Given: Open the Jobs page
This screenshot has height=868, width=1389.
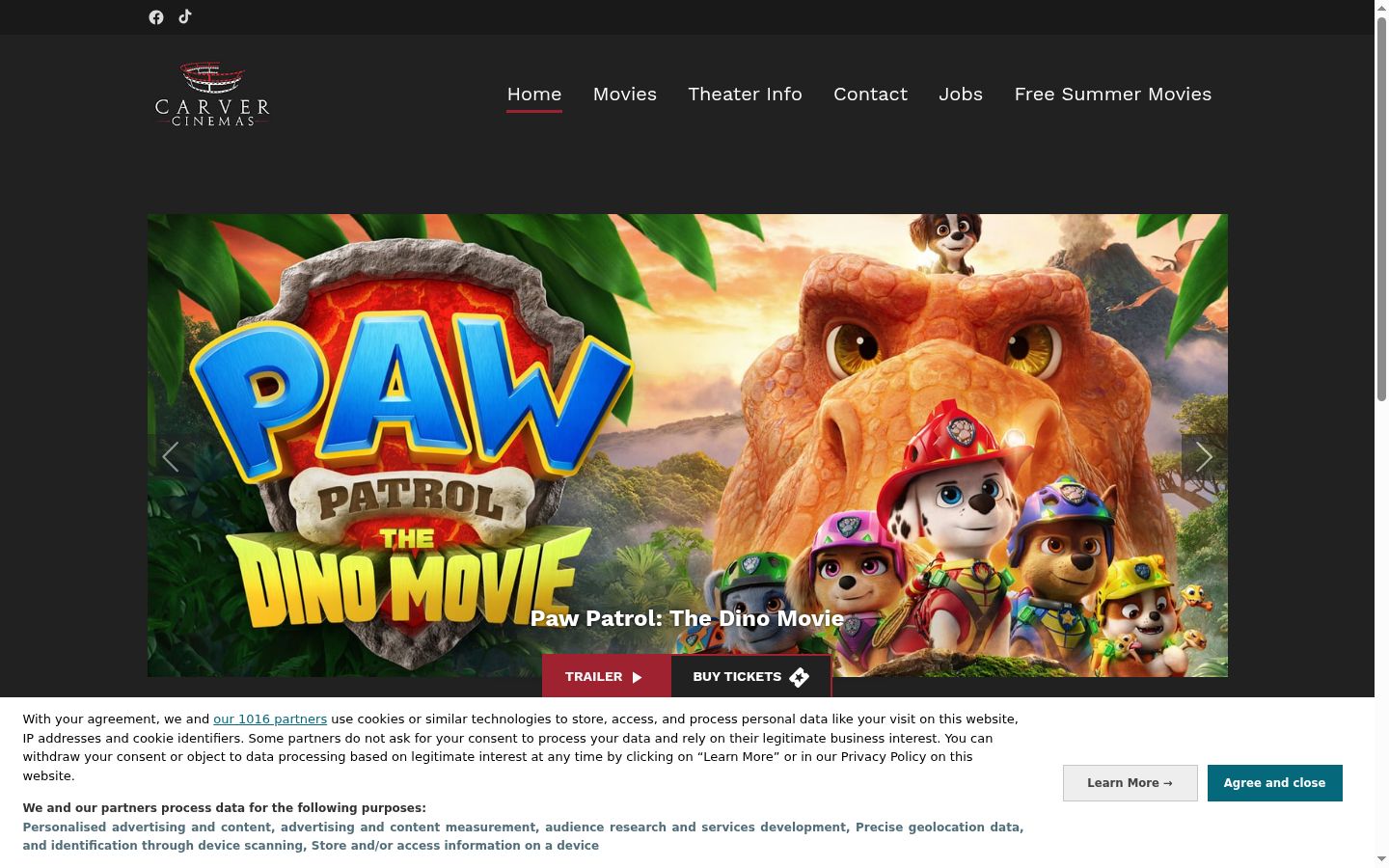Looking at the screenshot, I should tap(961, 95).
